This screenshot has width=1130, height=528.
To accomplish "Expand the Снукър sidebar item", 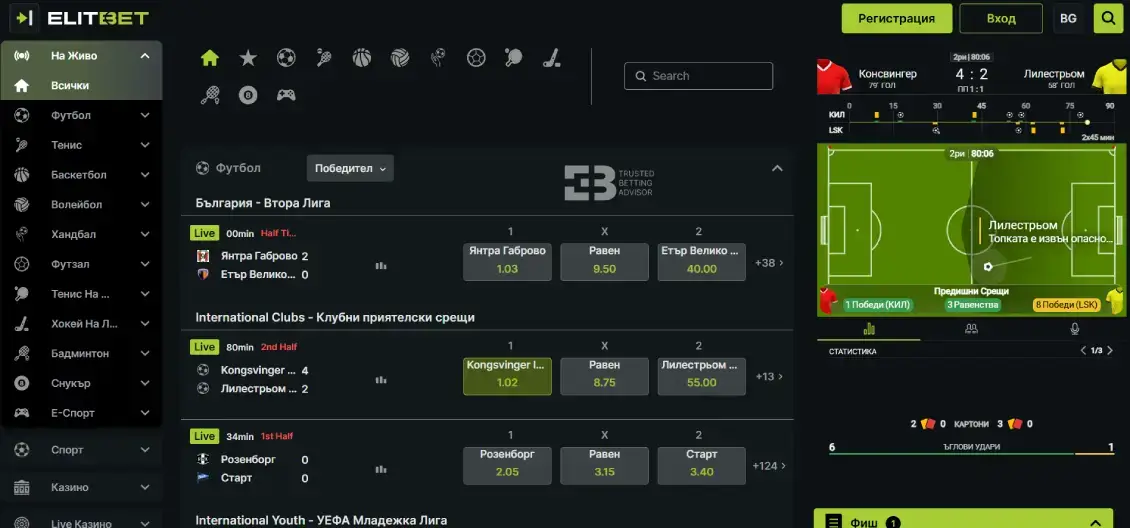I will point(145,383).
